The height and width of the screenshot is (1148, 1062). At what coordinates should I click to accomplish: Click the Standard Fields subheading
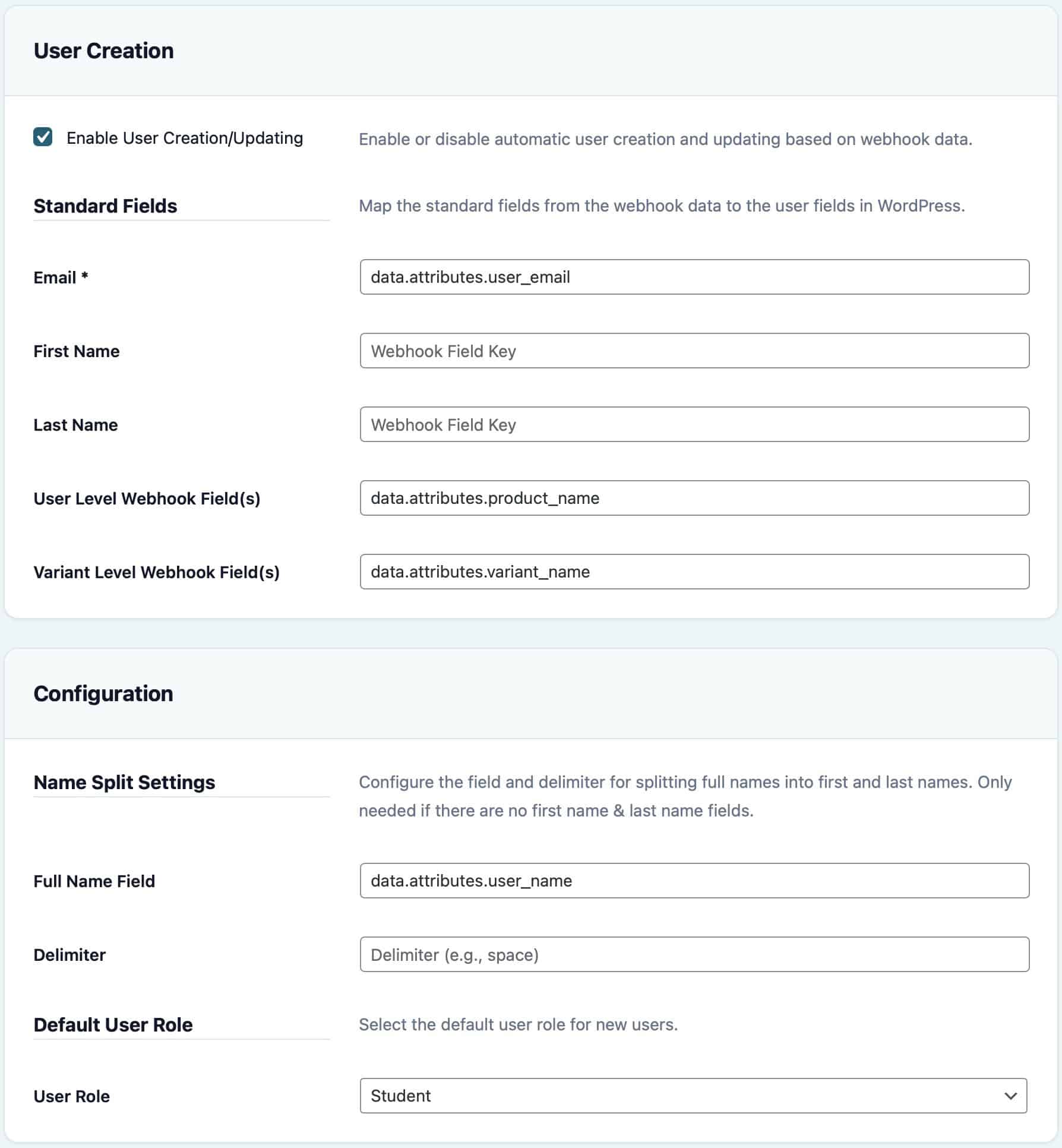coord(105,206)
